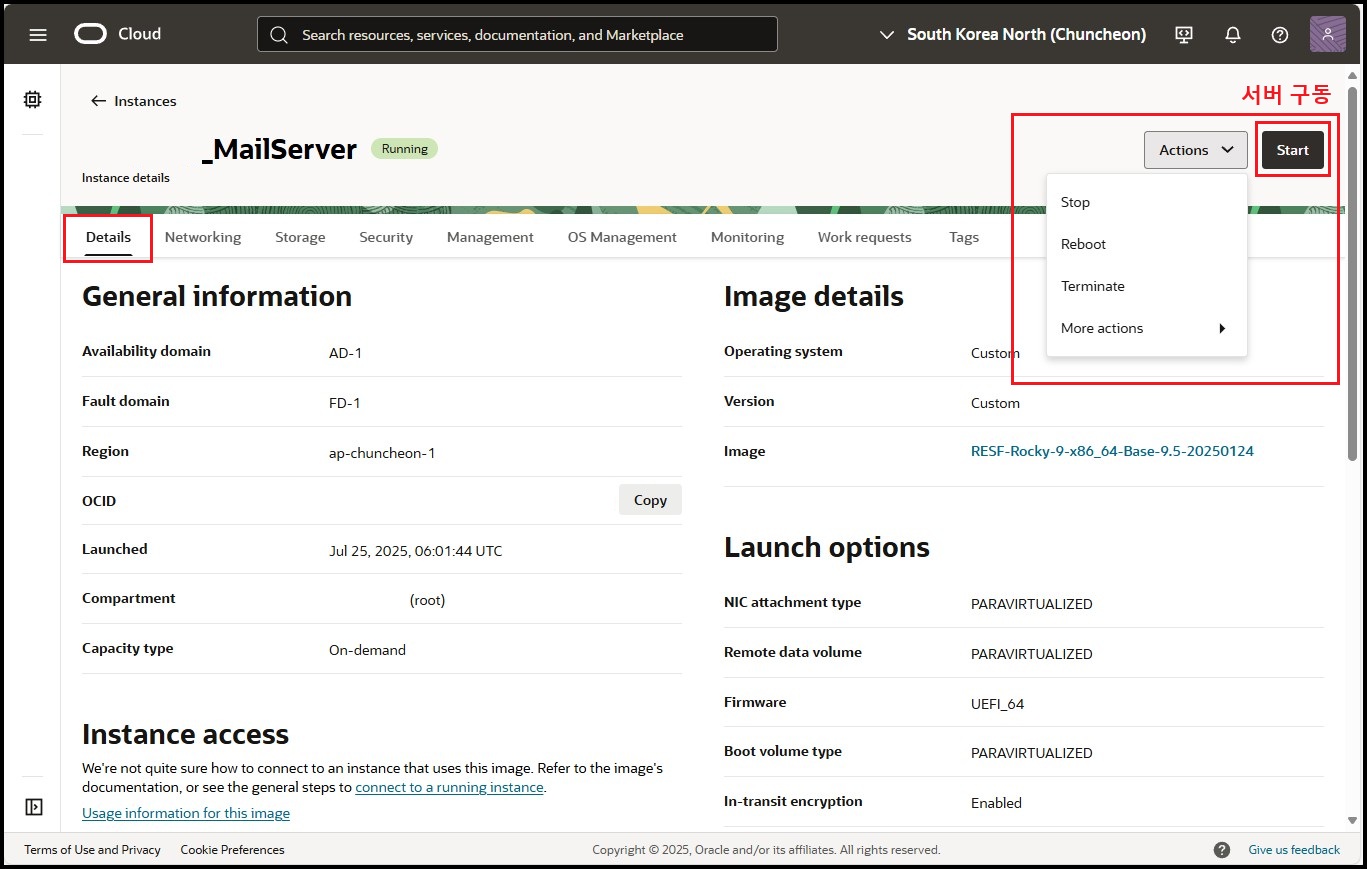
Task: Select the Details tab
Action: point(108,237)
